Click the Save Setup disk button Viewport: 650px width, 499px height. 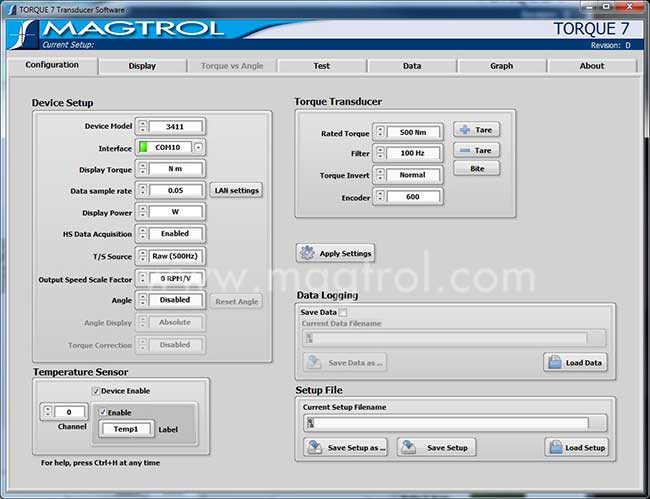[436, 447]
